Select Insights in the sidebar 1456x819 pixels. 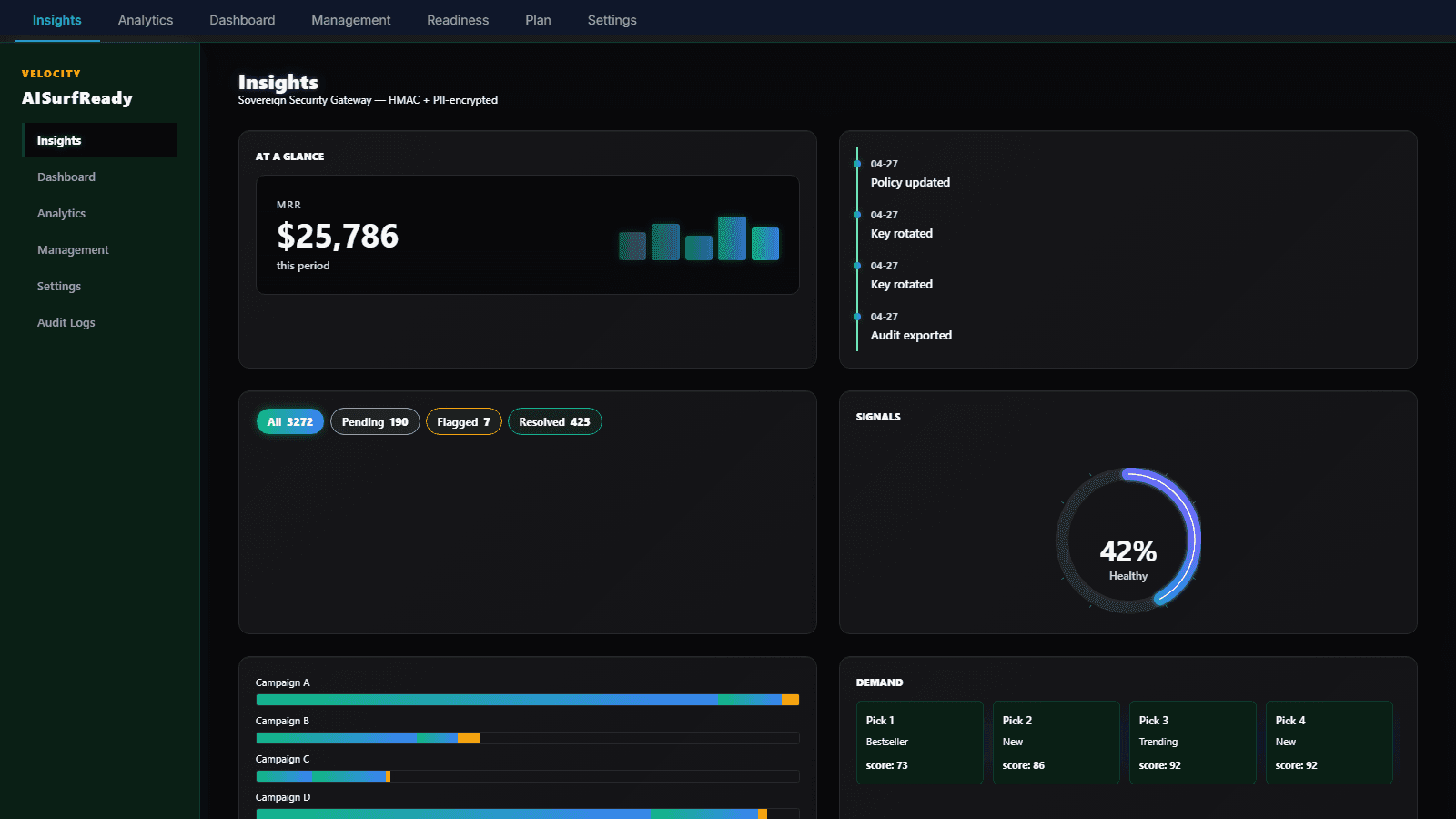(x=100, y=140)
